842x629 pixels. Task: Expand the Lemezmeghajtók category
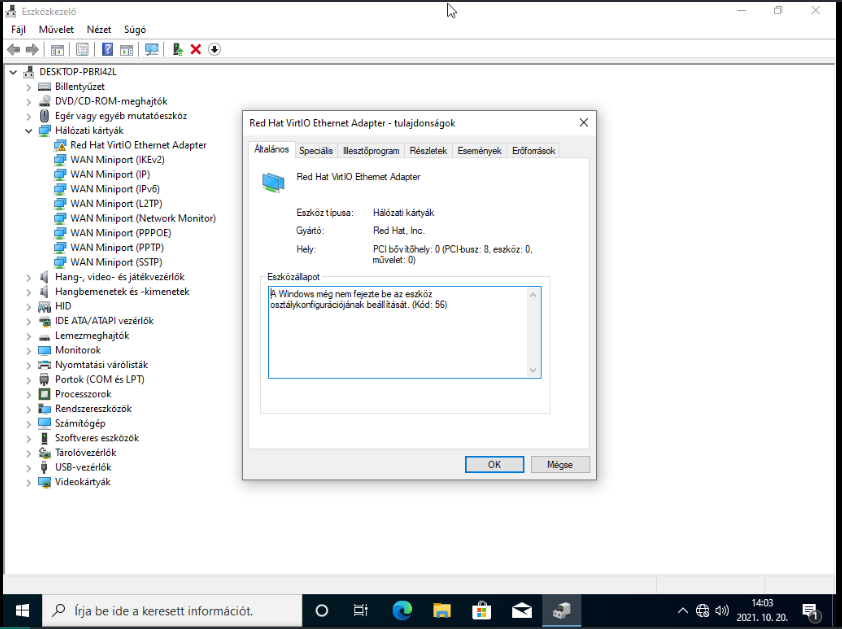coord(29,336)
